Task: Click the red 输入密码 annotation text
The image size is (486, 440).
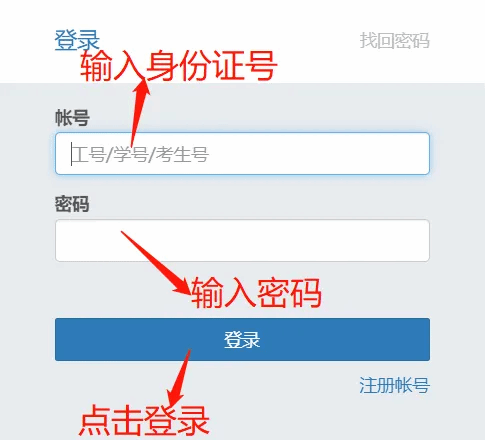Action: pos(256,292)
